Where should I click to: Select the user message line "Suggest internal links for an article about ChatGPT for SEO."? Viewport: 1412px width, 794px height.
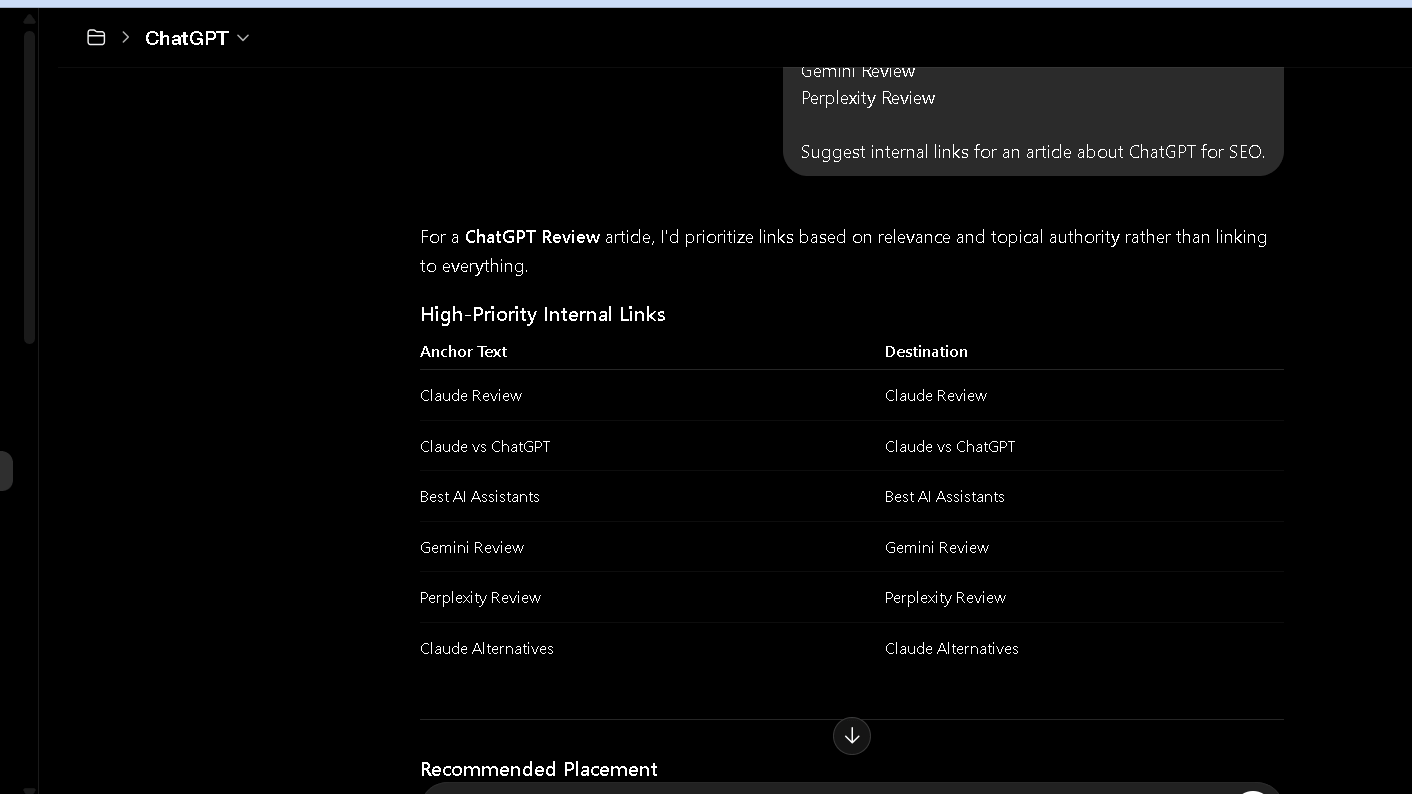[x=1033, y=152]
